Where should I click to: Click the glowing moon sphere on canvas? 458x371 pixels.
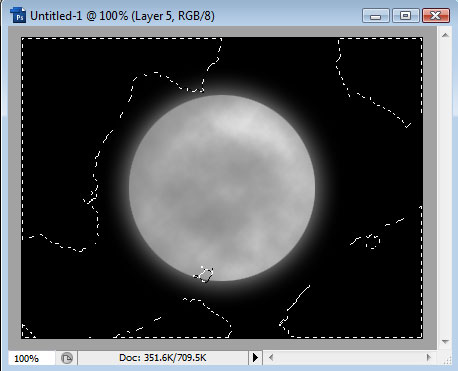coord(222,188)
